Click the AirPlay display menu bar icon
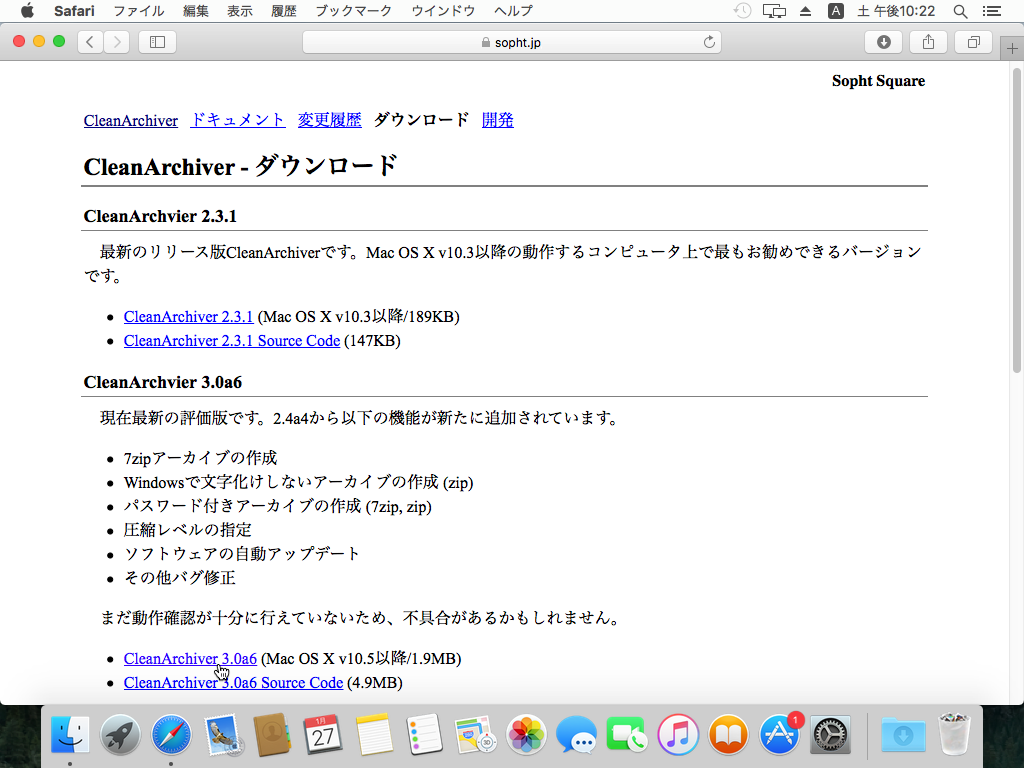 click(x=775, y=11)
